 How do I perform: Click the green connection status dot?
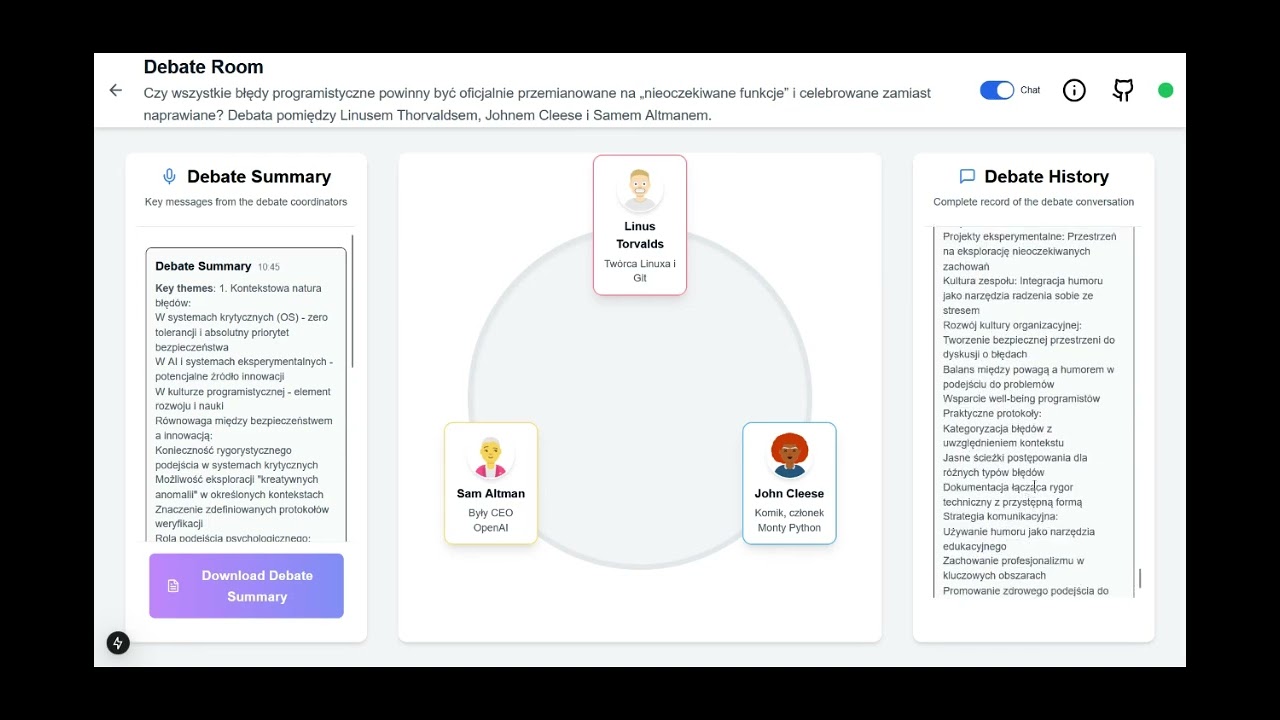point(1165,90)
